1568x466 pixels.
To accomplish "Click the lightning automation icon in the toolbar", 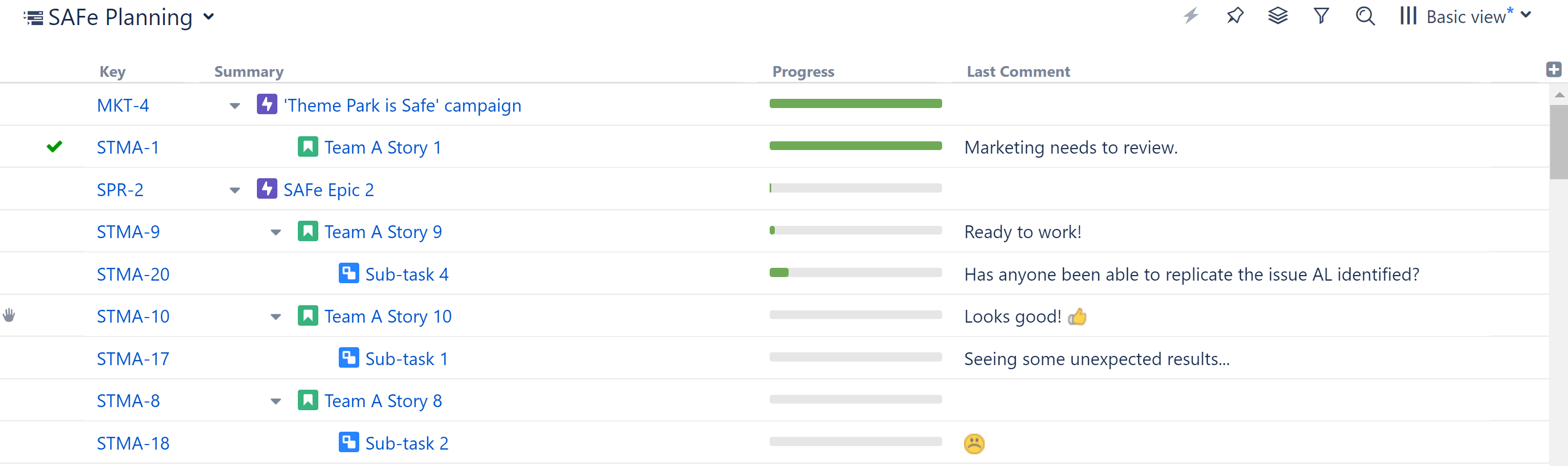I will [x=1191, y=16].
